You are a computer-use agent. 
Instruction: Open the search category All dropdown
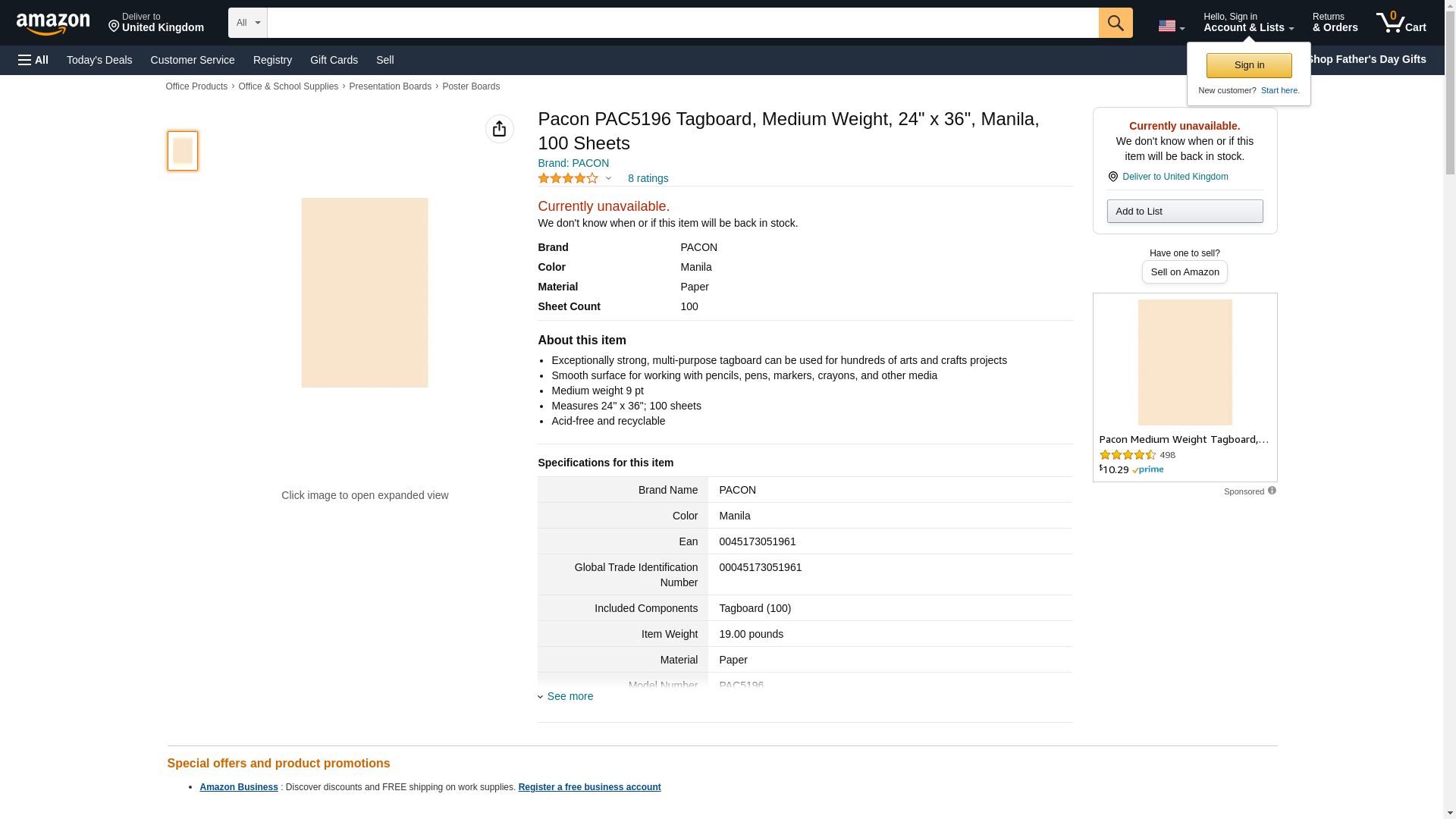247,23
